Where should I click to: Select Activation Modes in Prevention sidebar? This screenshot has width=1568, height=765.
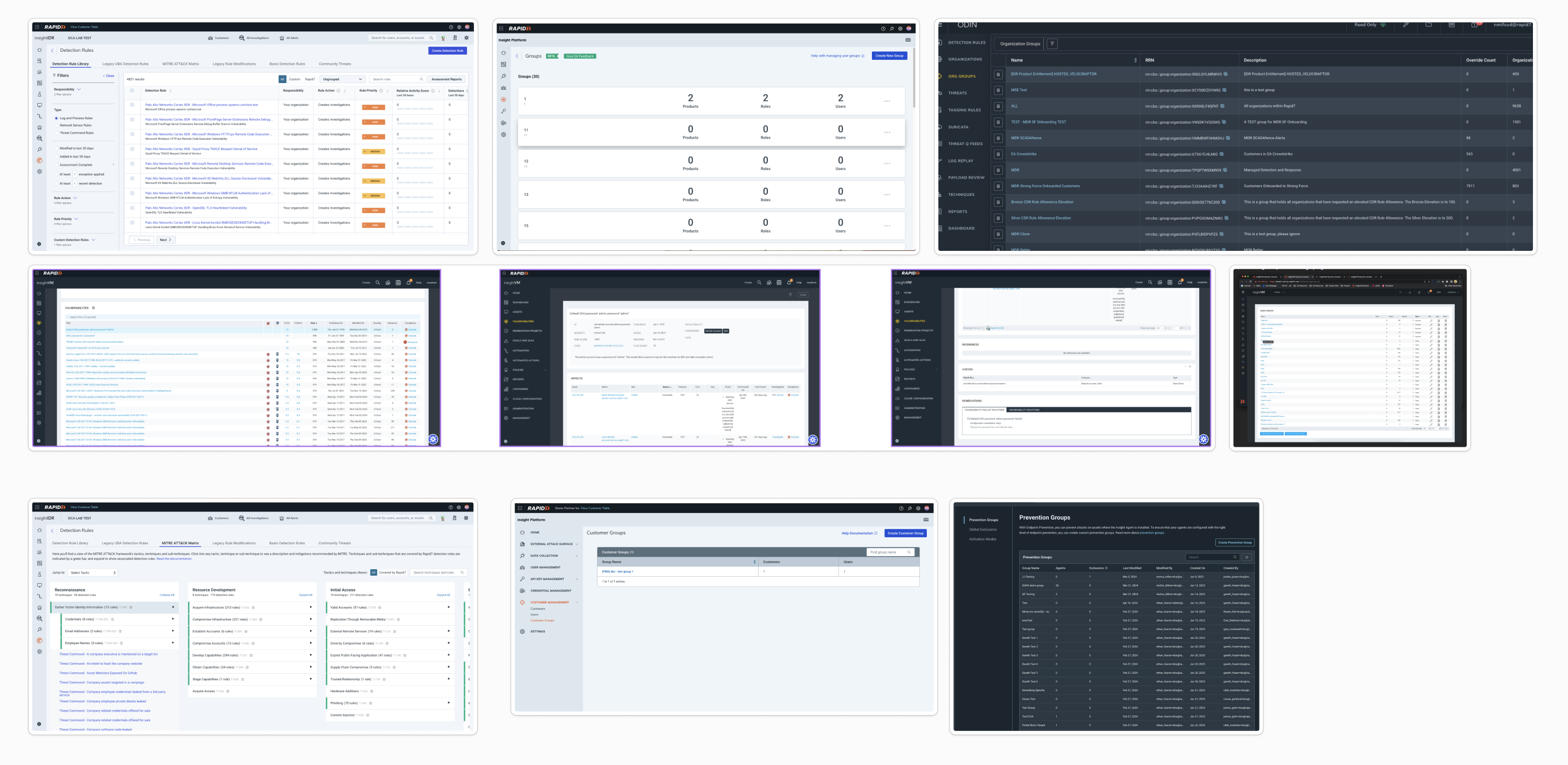point(982,539)
